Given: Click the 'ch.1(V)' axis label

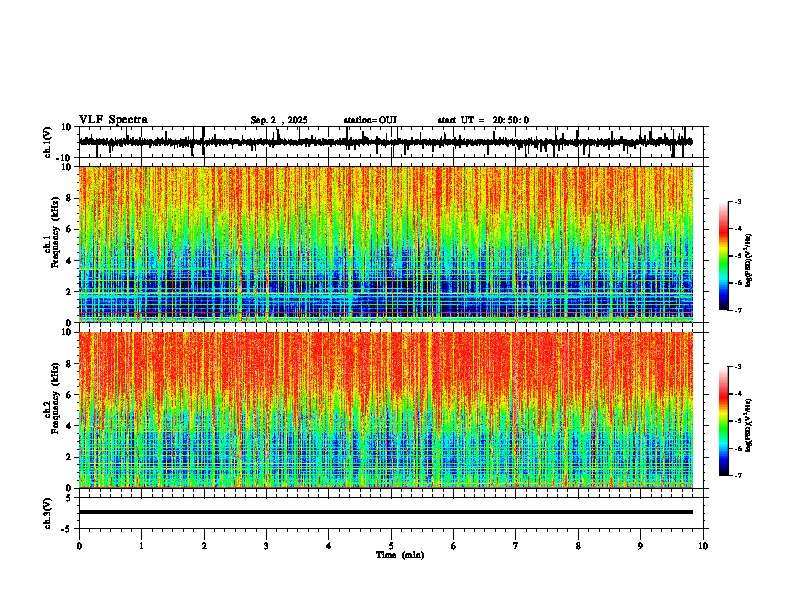Looking at the screenshot, I should click(48, 142).
